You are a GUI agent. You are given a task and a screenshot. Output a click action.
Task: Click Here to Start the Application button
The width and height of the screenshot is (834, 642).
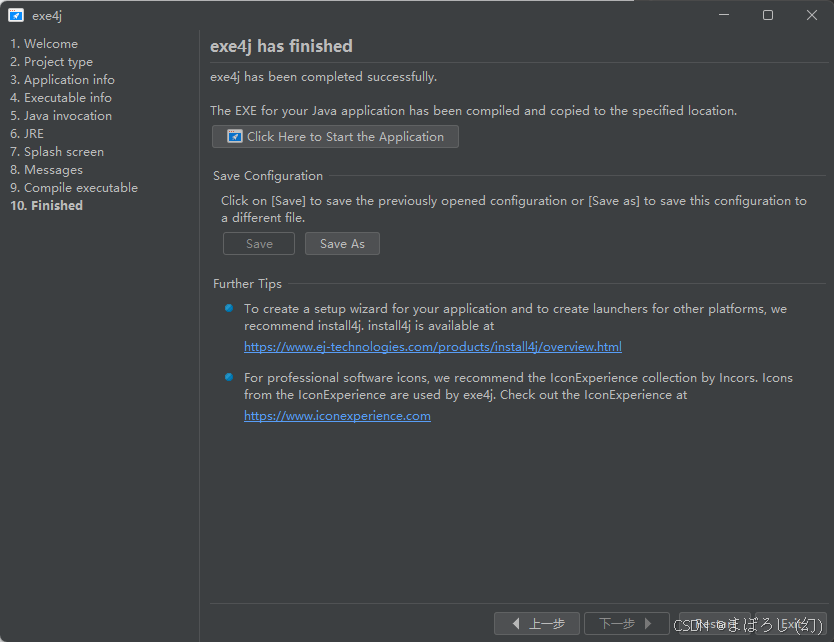click(335, 137)
